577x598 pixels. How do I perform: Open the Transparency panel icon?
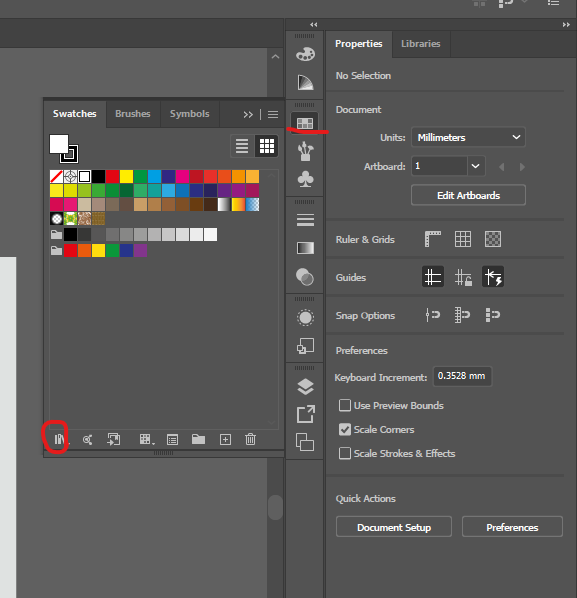305,276
